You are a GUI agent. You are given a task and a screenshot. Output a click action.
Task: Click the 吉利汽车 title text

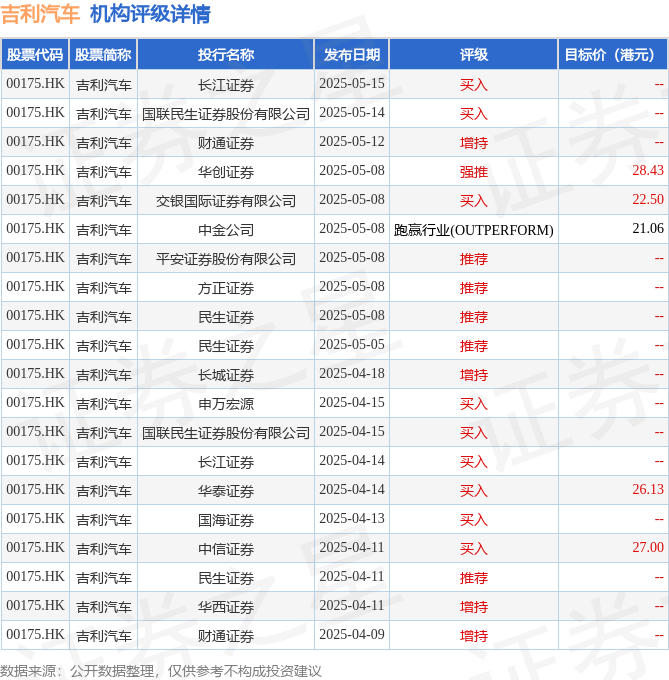pos(40,14)
